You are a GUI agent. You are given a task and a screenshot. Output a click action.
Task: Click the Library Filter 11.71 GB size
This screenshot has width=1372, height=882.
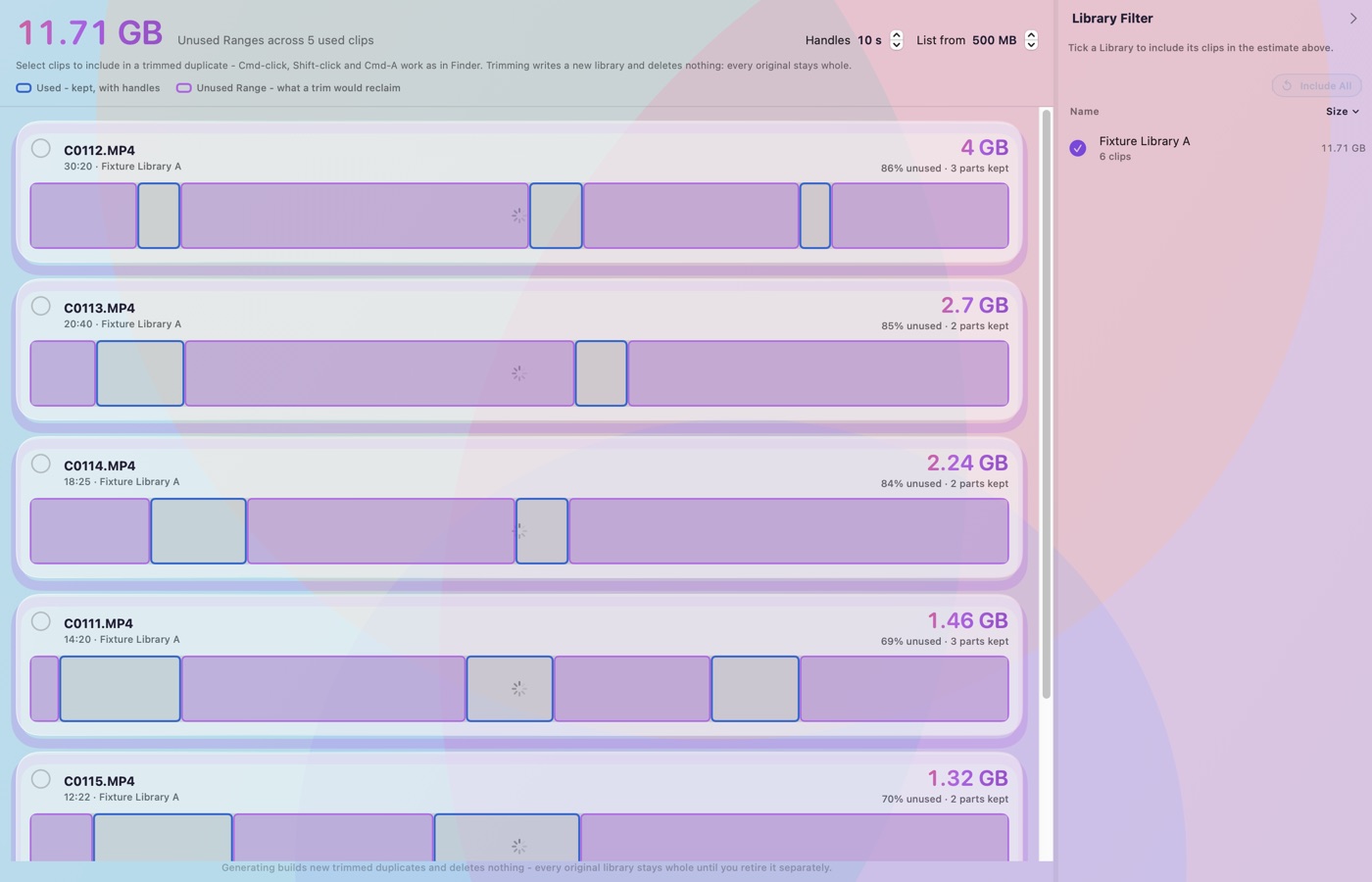(1343, 149)
